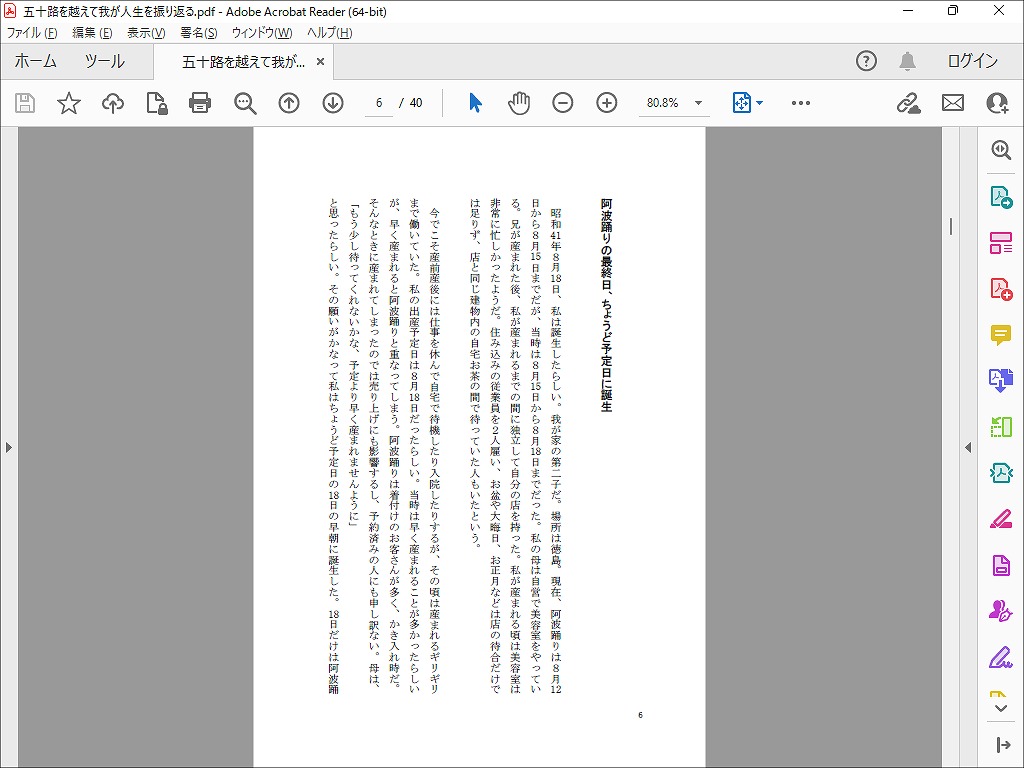This screenshot has height=768, width=1024.
Task: Click the Print file icon
Action: [x=200, y=103]
